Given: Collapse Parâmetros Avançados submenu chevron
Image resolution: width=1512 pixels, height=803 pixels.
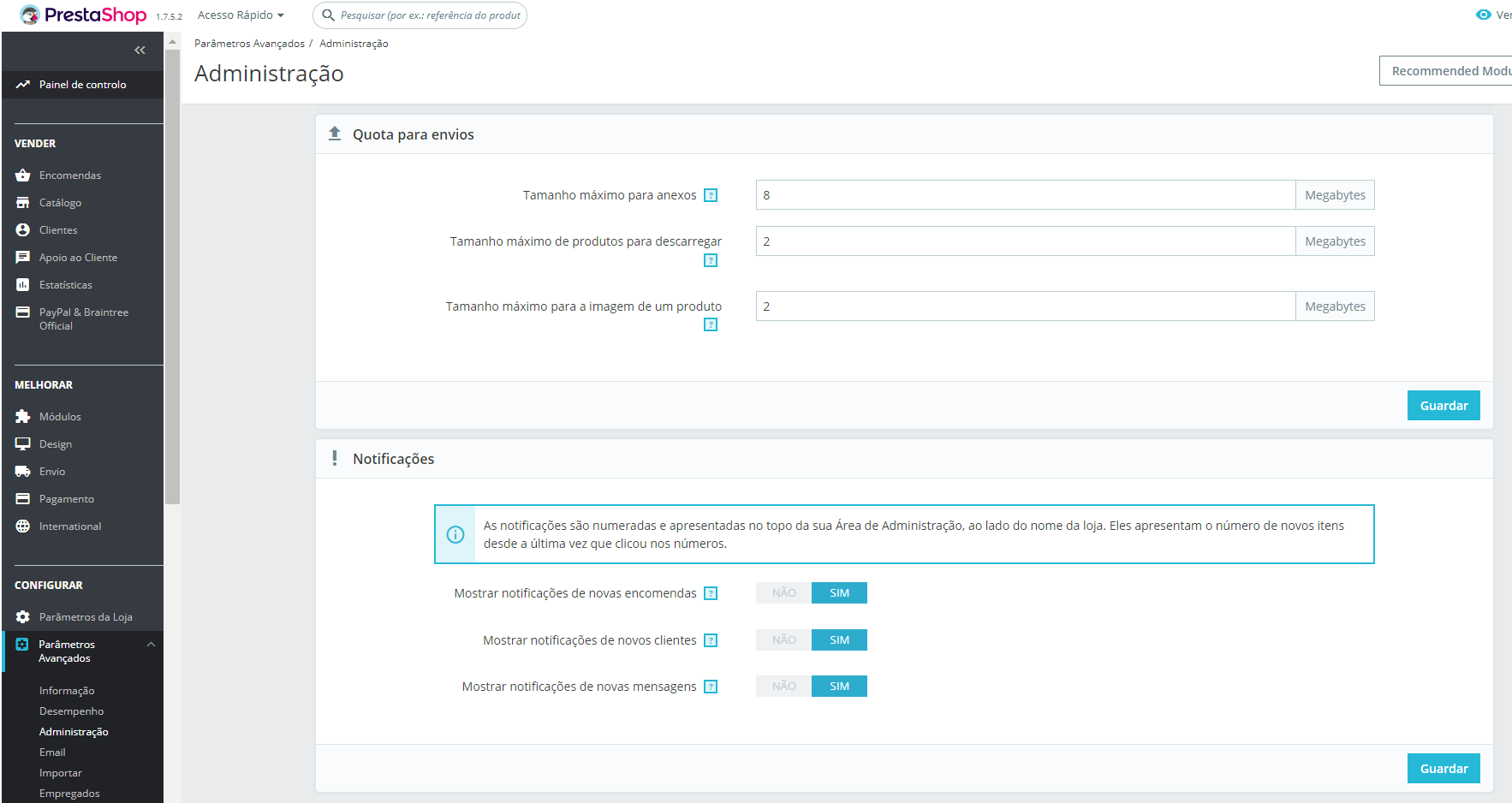Looking at the screenshot, I should pyautogui.click(x=151, y=645).
